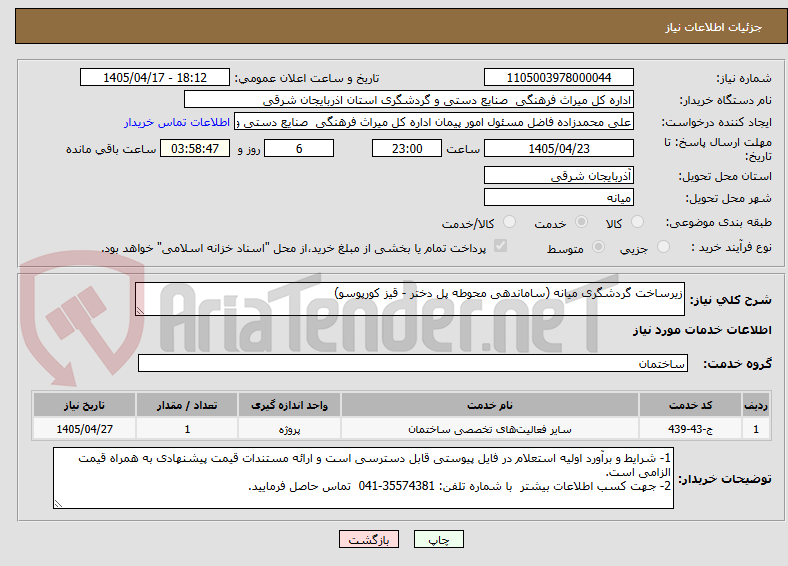Viewport: 788px width, 566px height.
Task: Click the شرح کلی نیاز description textarea
Action: [410, 299]
